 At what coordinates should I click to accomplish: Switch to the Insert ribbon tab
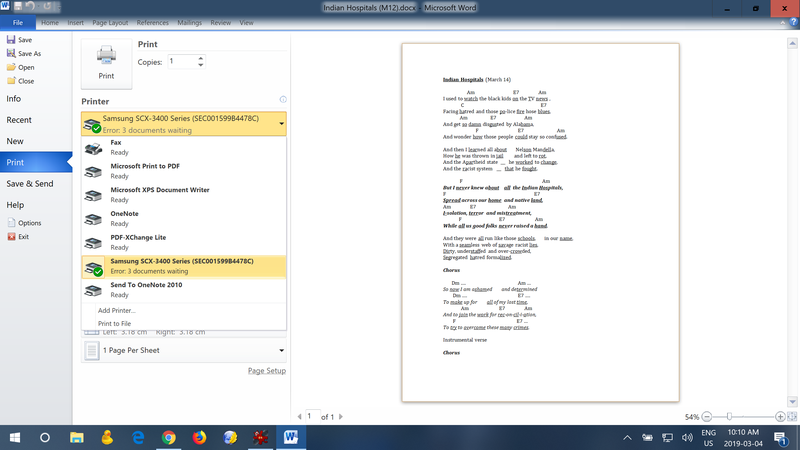pos(76,23)
